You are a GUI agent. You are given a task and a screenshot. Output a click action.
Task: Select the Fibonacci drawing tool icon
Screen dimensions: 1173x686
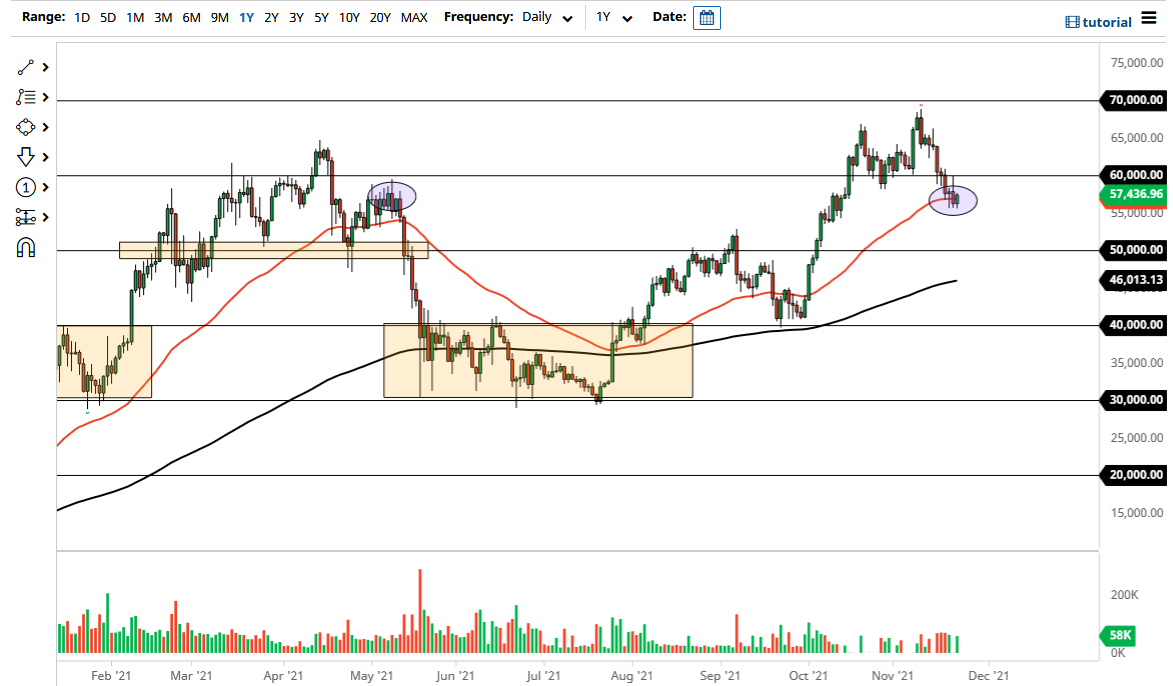(x=27, y=96)
